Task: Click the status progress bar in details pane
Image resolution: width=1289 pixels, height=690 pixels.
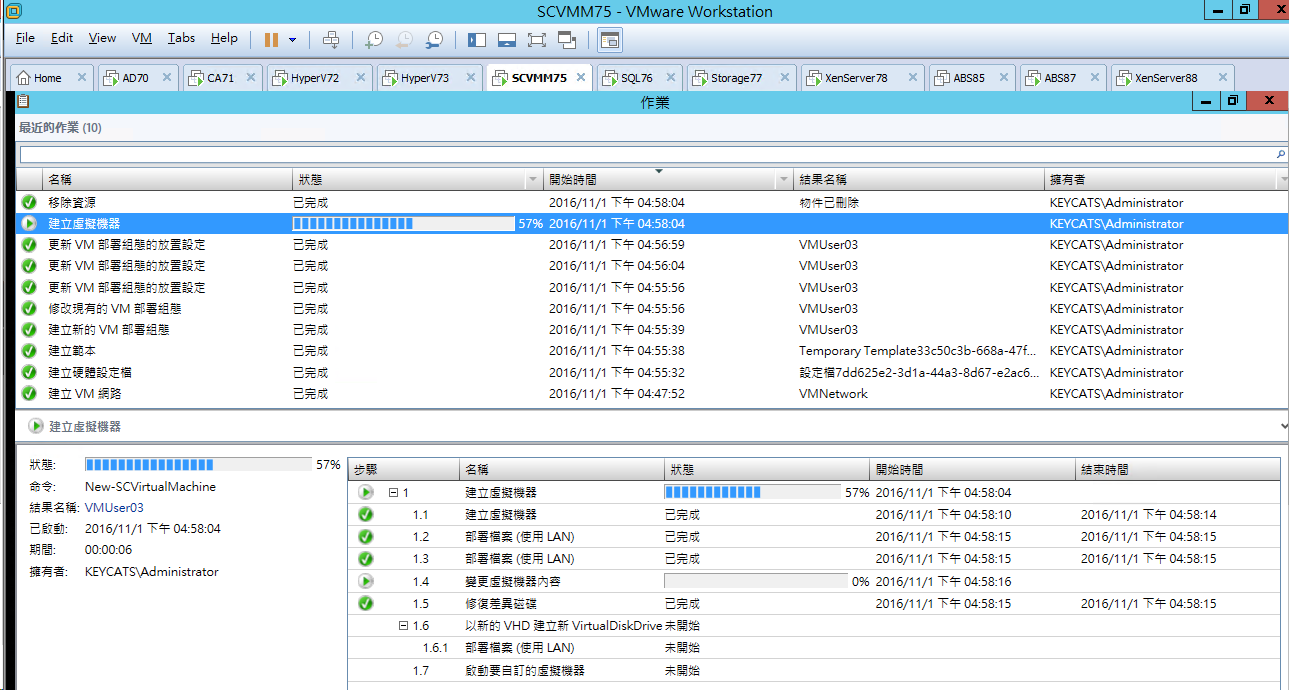Action: [198, 465]
